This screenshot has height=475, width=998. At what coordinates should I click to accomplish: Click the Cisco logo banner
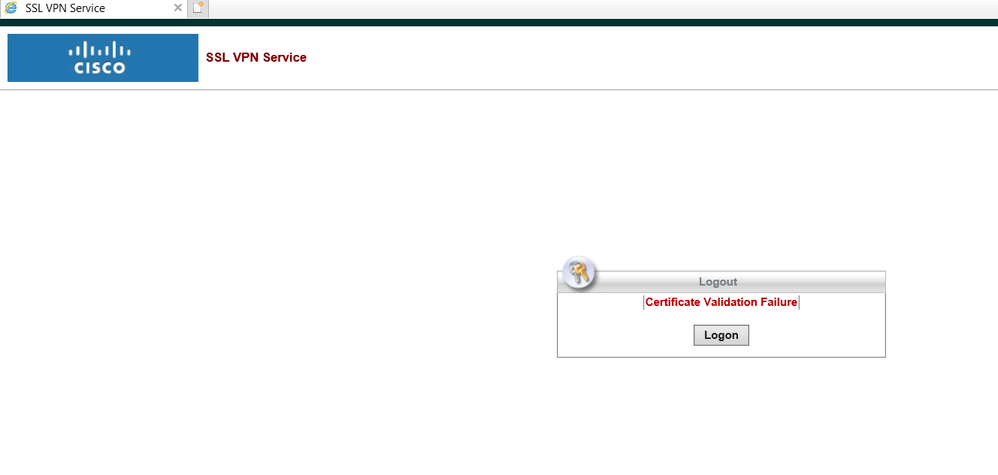(102, 58)
